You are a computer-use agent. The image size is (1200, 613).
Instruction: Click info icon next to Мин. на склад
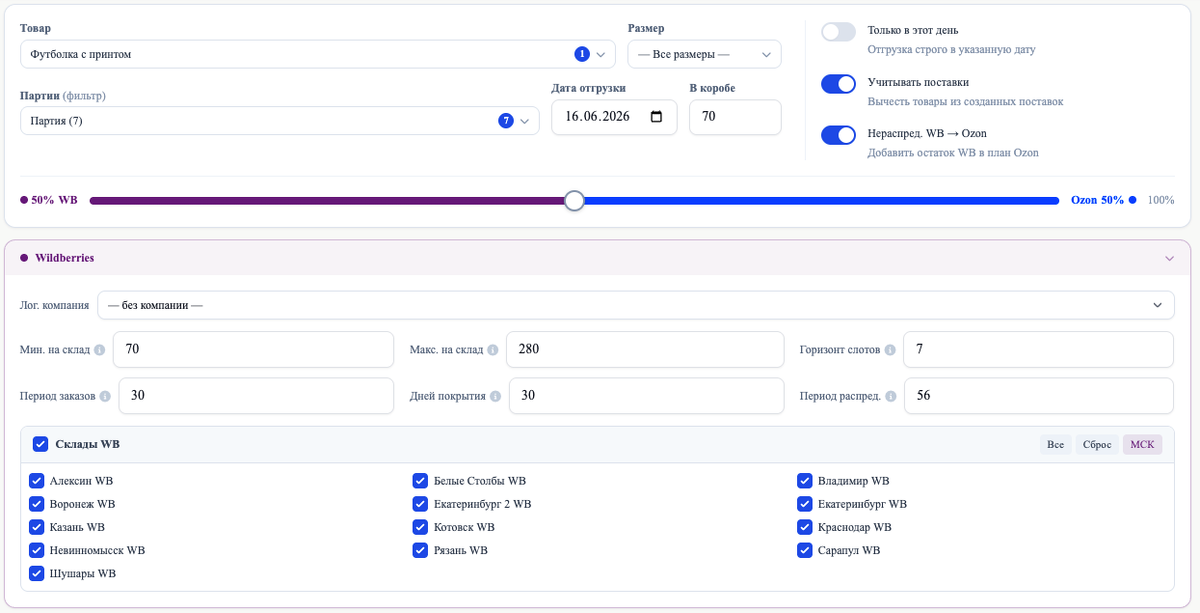point(100,350)
